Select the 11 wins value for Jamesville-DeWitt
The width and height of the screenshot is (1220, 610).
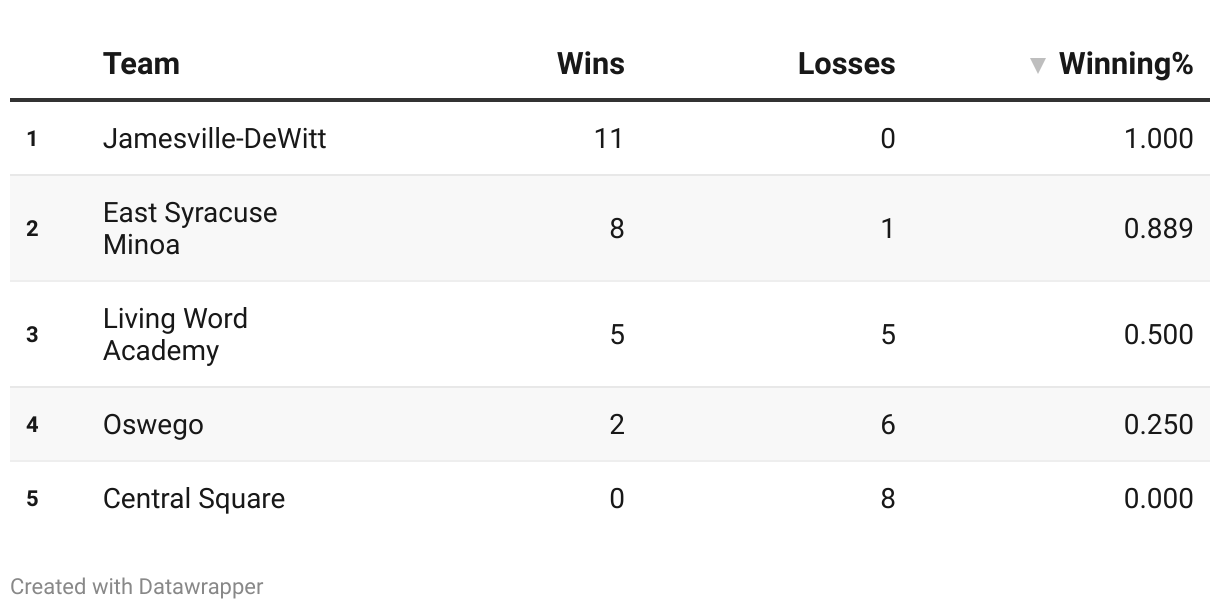pyautogui.click(x=609, y=138)
